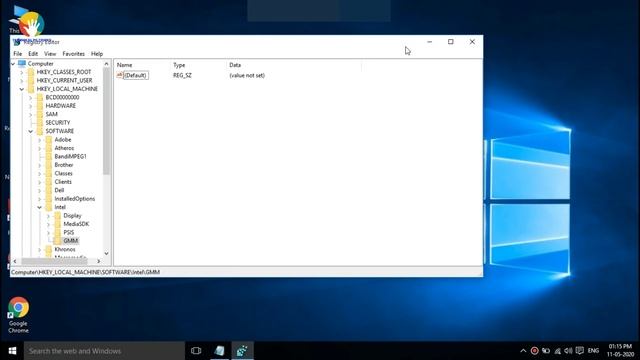This screenshot has height=360, width=640.
Task: Click the BandiMPEG1 folder icon
Action: point(49,156)
